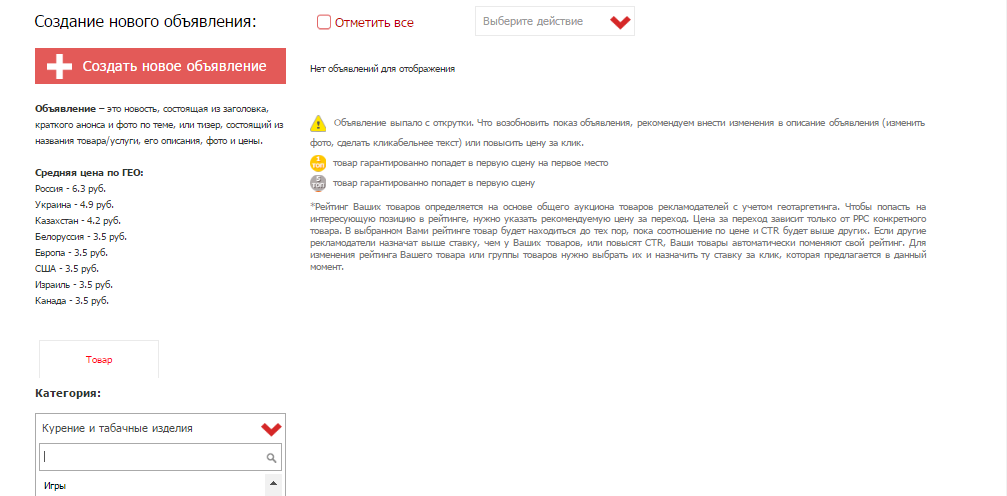Click text "товар гарантированно попадет в первую сцену на первое место"
1007x496 pixels.
coord(470,163)
